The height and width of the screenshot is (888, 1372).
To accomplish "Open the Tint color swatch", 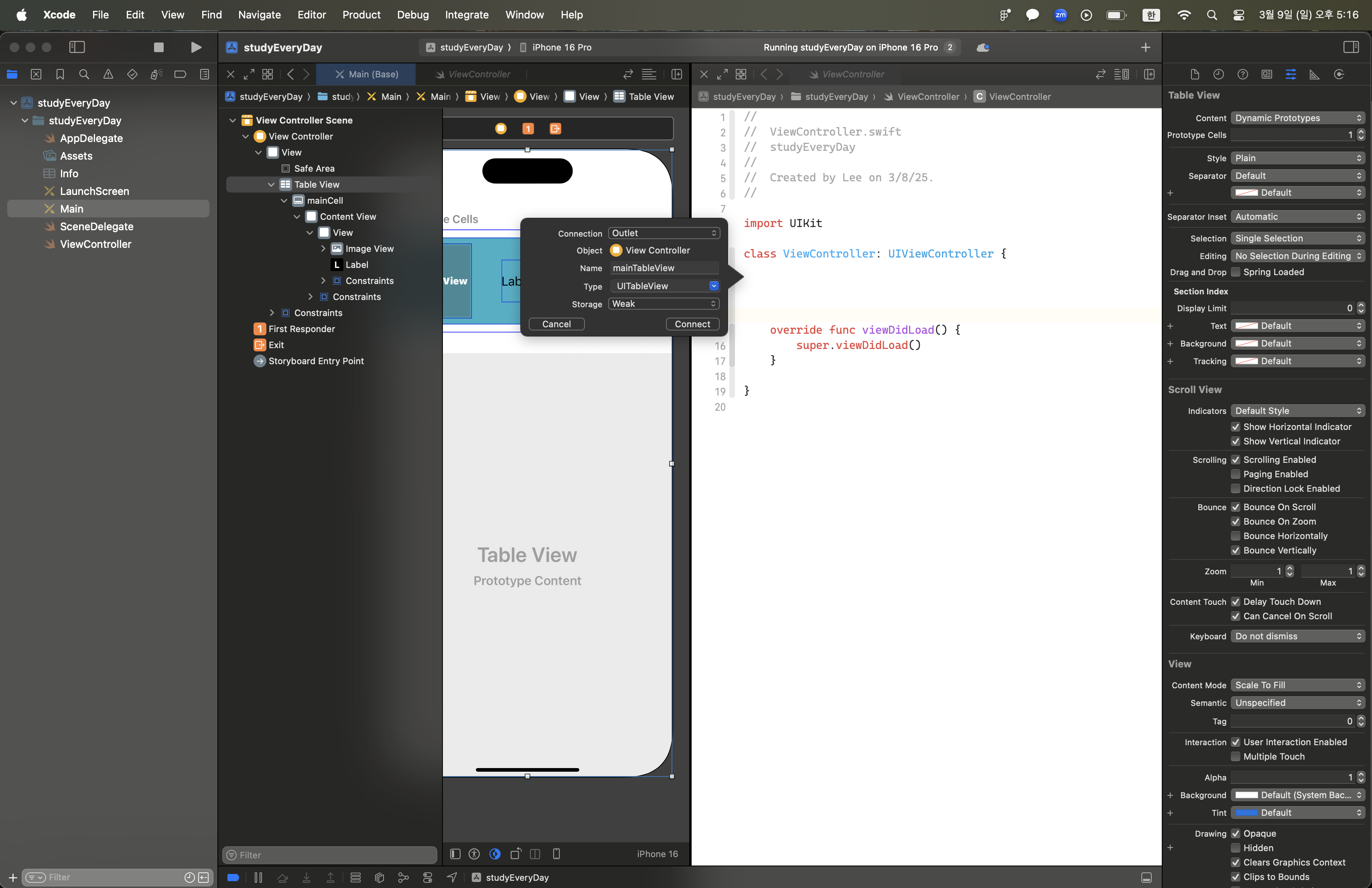I will coord(1246,813).
